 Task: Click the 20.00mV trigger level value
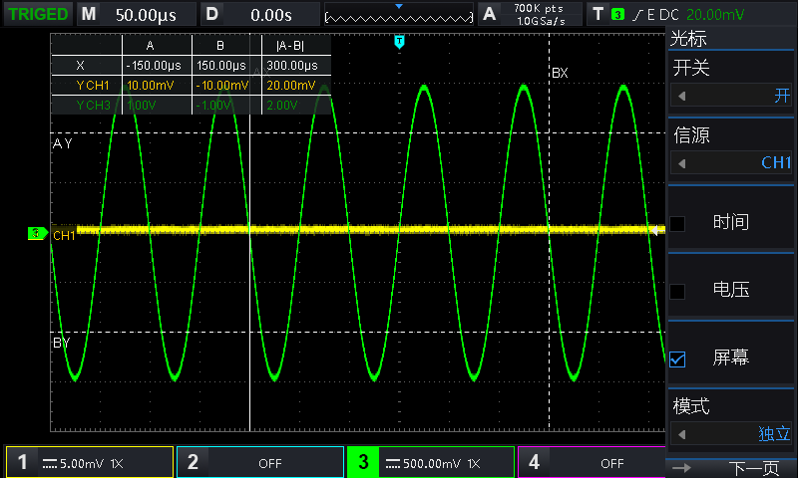point(715,14)
